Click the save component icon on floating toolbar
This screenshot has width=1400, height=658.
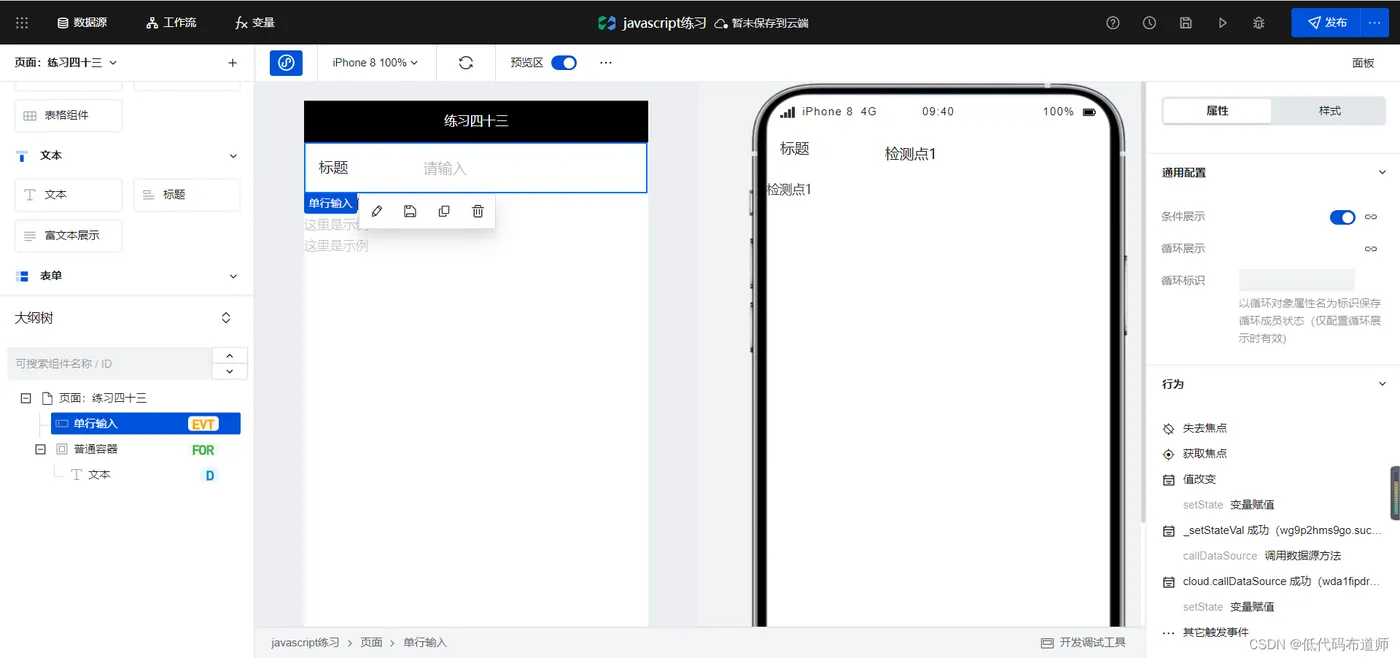[410, 211]
